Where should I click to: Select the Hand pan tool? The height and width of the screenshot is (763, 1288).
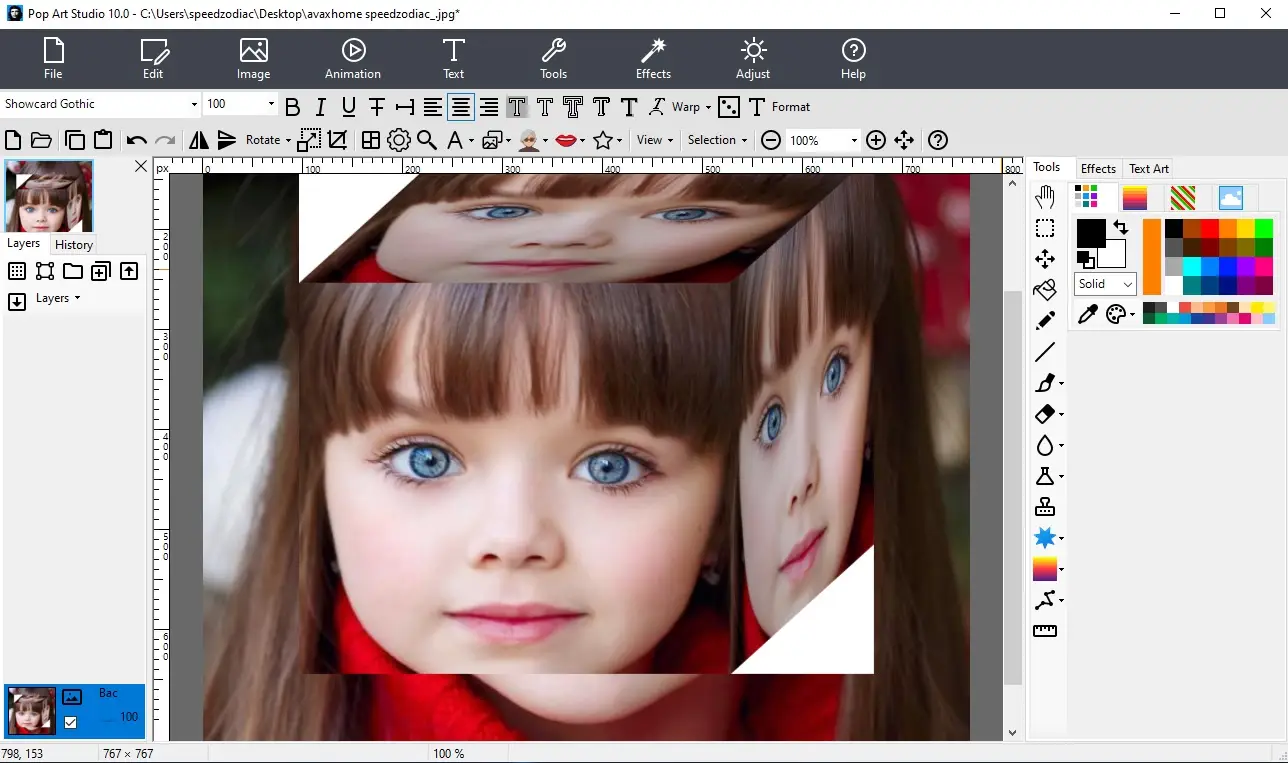pos(1045,197)
